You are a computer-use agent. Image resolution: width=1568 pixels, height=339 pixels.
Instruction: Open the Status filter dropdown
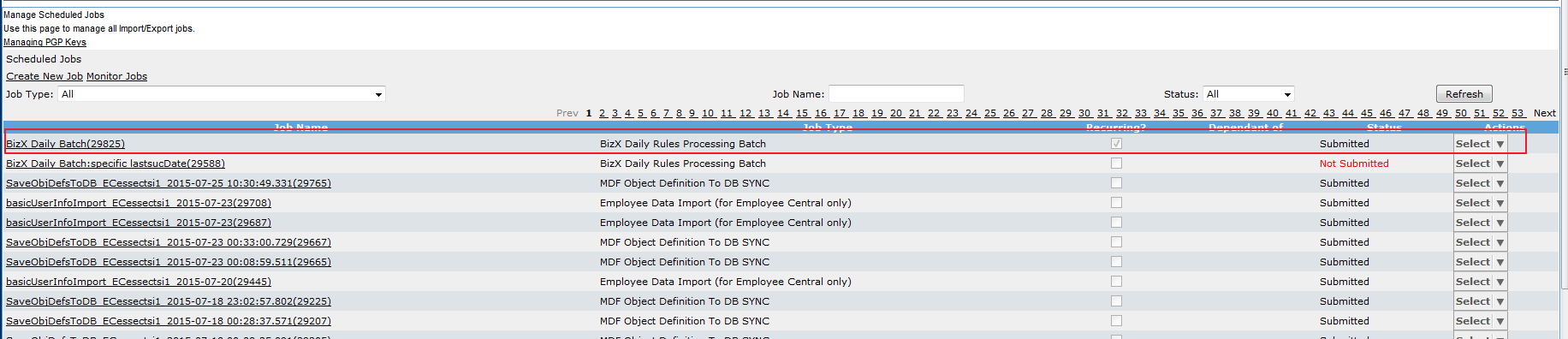[x=1249, y=94]
